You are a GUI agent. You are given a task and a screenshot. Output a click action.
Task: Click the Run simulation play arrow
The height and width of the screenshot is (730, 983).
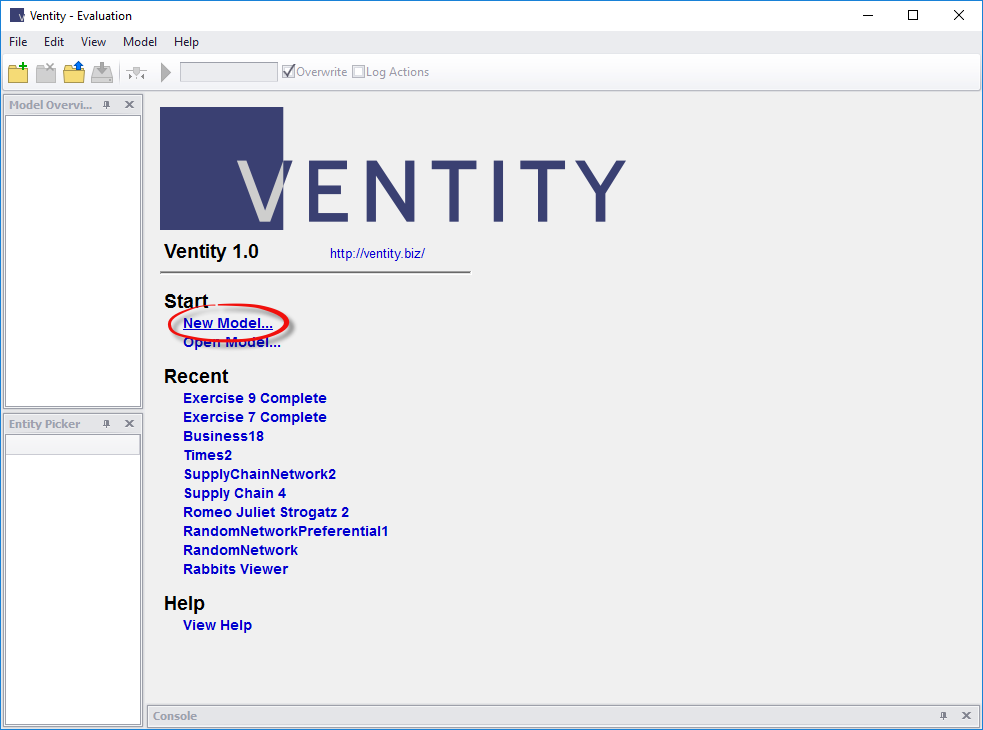pos(166,72)
